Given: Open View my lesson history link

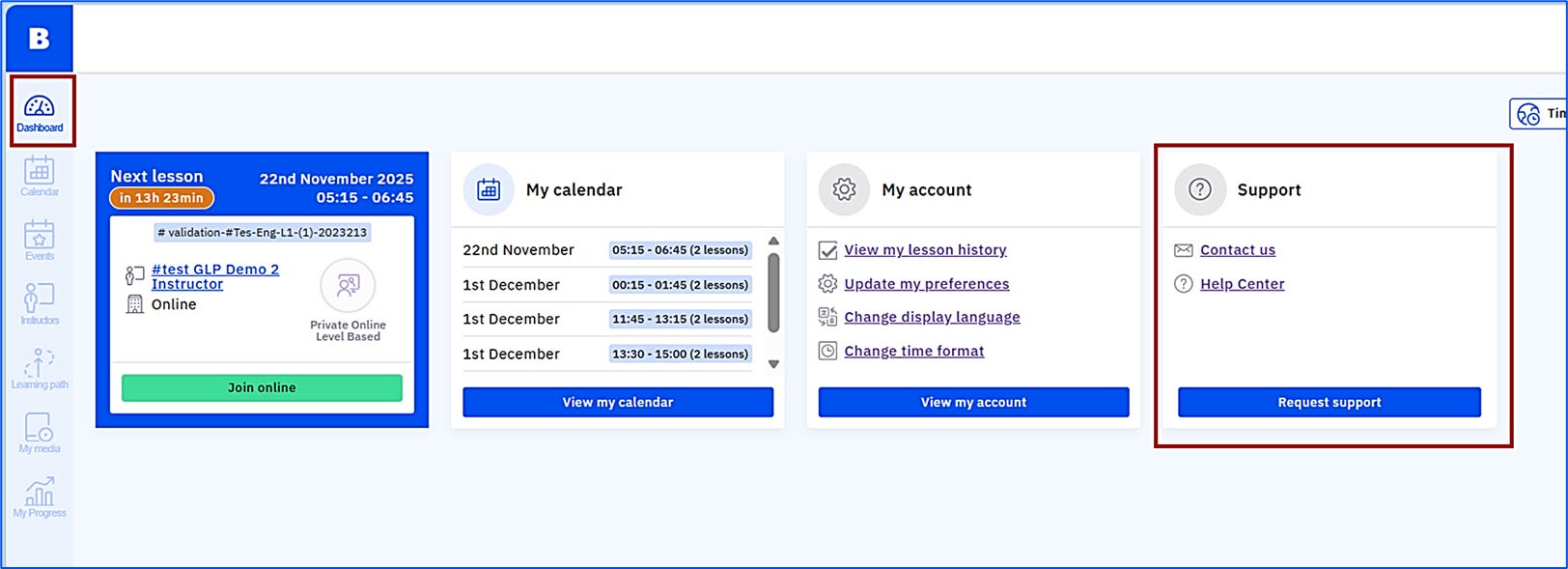Looking at the screenshot, I should tap(925, 250).
